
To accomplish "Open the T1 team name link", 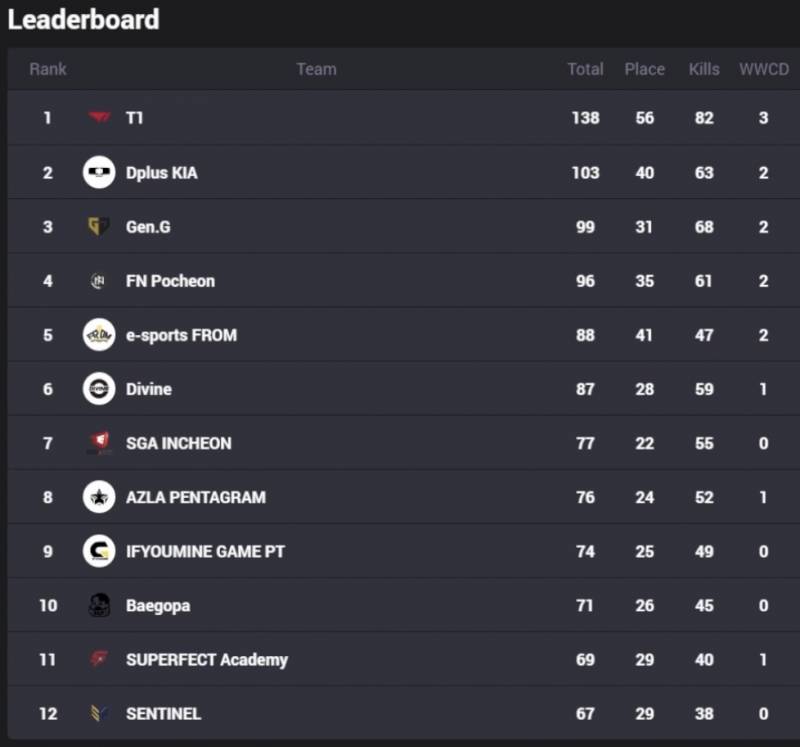I will coord(135,118).
